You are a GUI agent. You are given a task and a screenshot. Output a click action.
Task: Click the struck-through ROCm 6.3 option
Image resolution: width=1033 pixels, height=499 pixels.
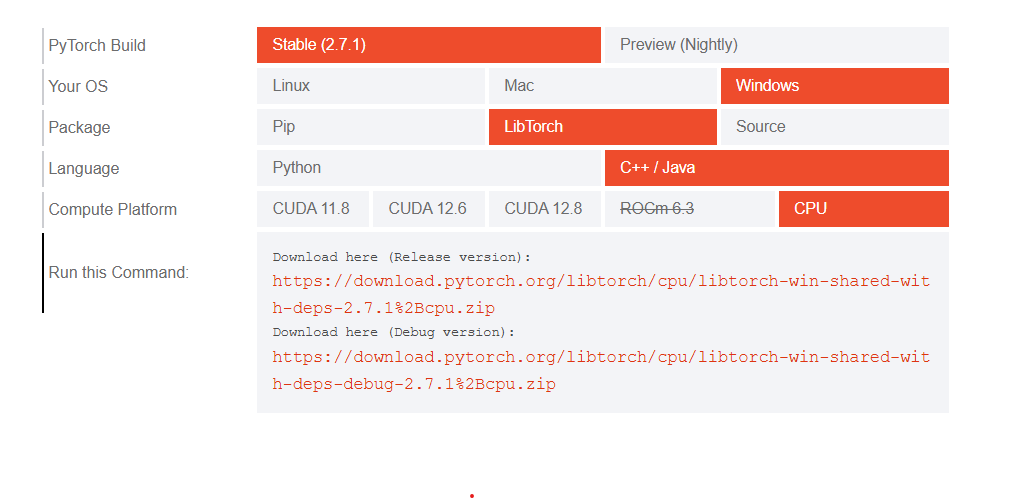click(690, 209)
